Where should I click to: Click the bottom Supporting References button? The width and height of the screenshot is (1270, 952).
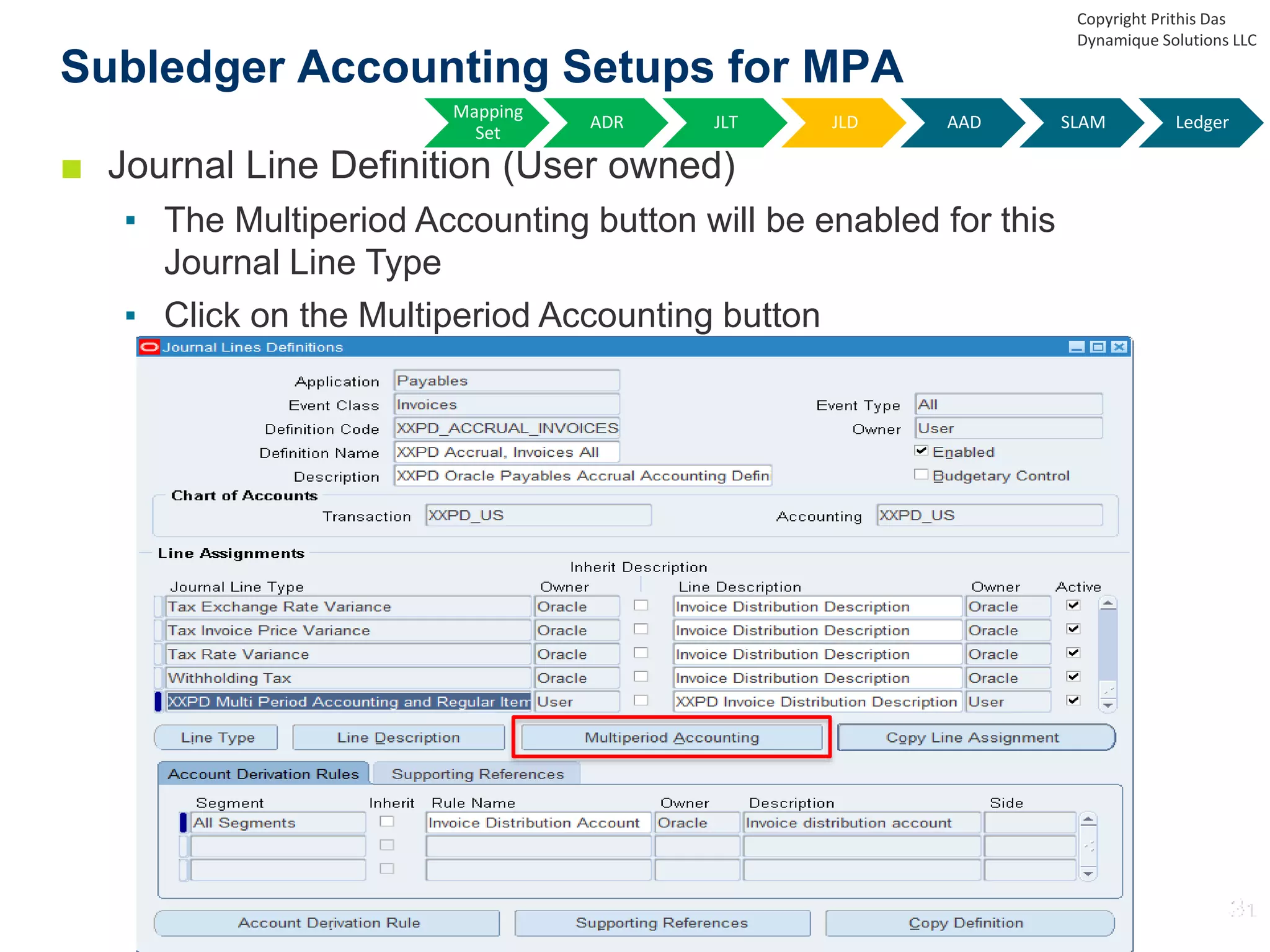662,923
